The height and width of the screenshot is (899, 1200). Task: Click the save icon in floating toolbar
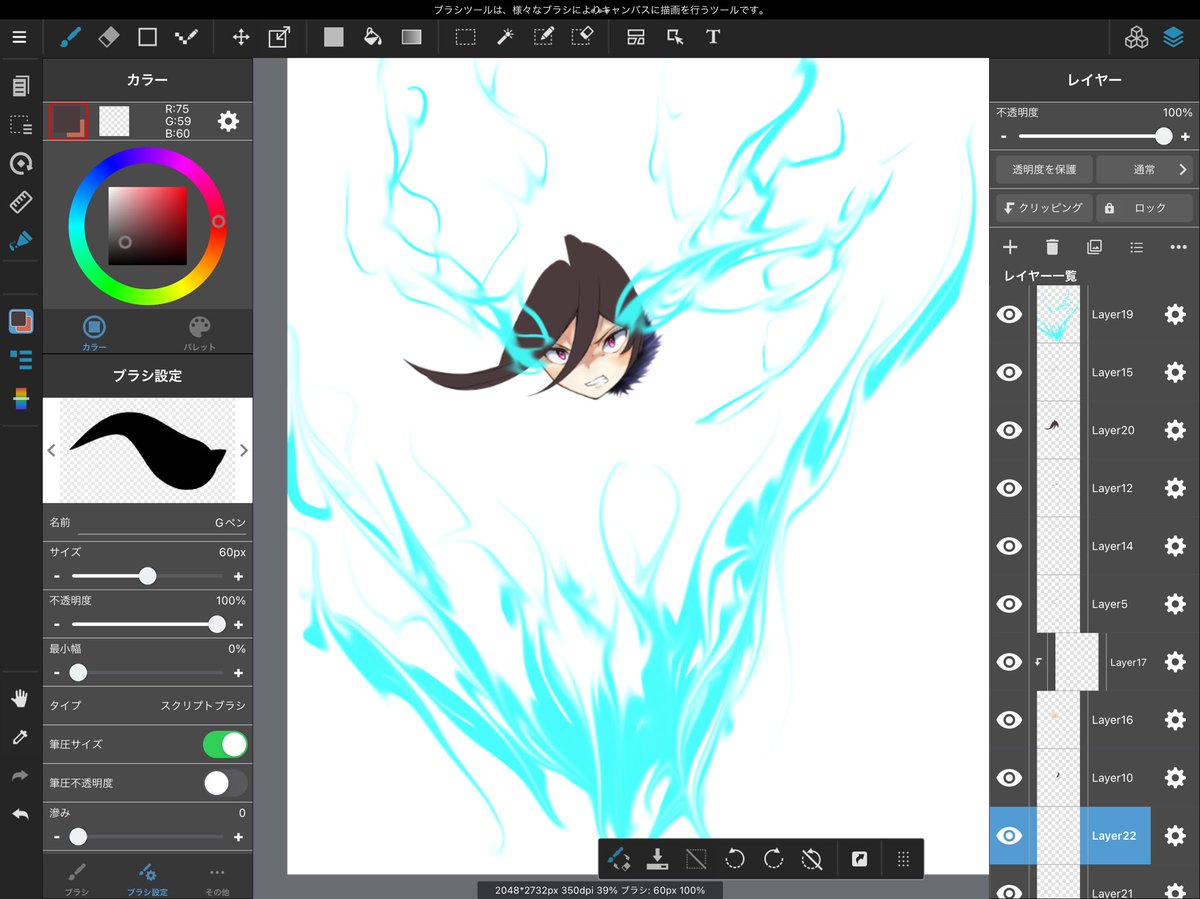[x=657, y=858]
